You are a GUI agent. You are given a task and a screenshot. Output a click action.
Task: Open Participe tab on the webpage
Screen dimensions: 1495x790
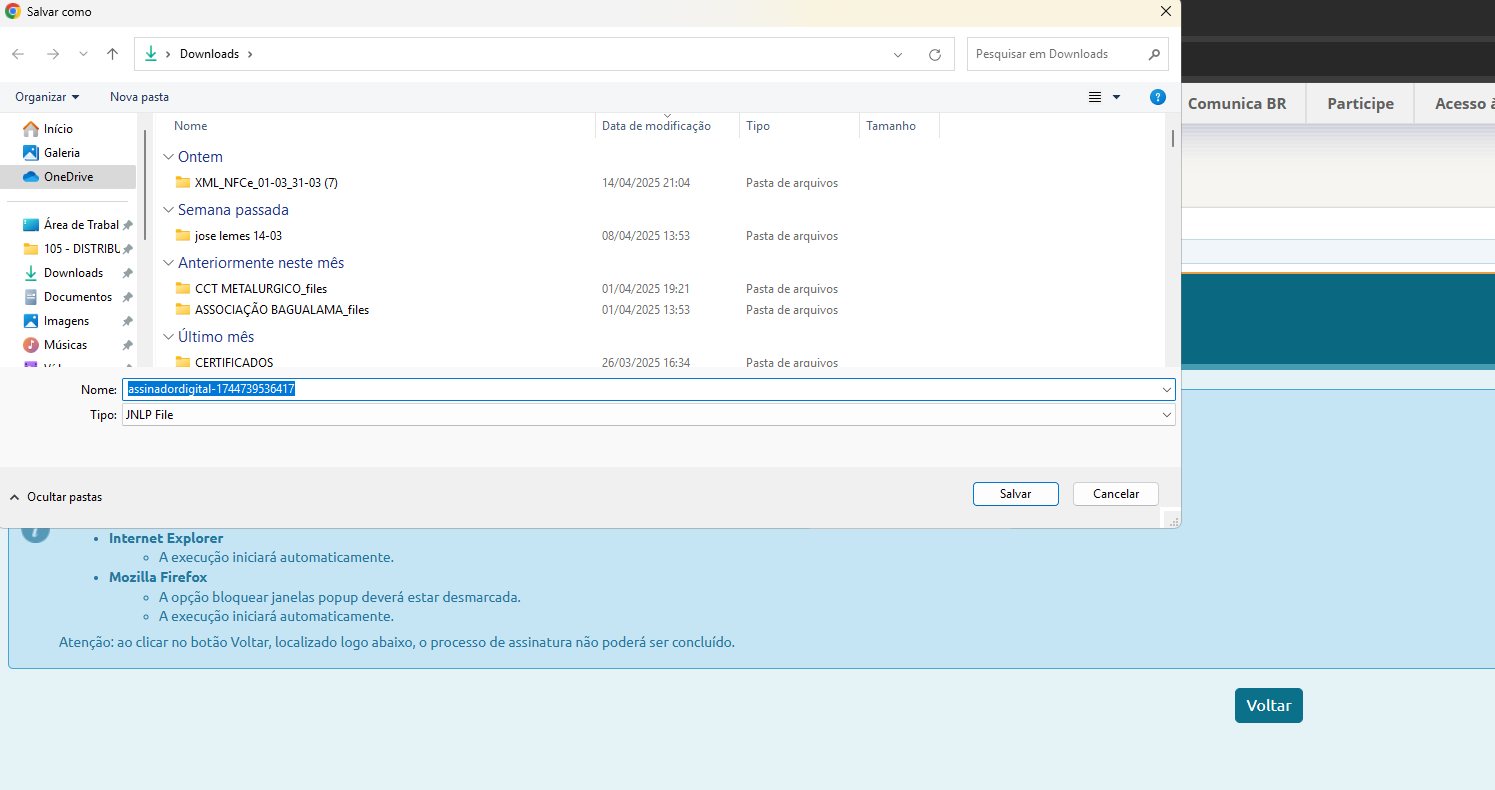point(1360,103)
